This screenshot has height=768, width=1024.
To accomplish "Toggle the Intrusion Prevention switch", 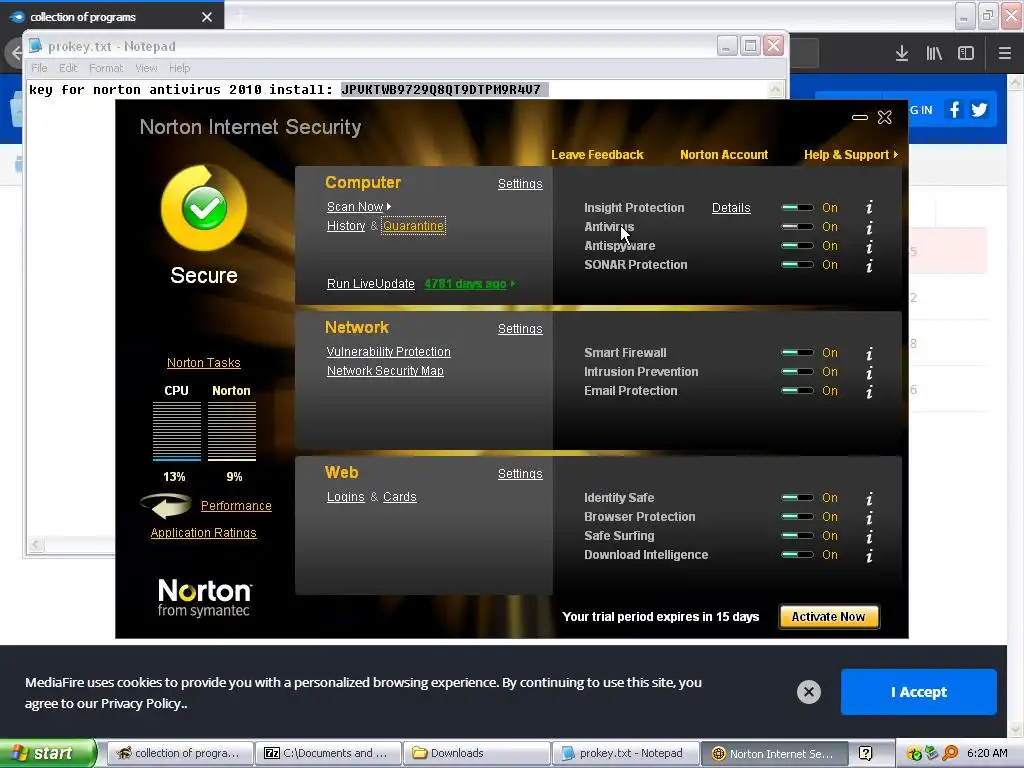I will (x=797, y=372).
